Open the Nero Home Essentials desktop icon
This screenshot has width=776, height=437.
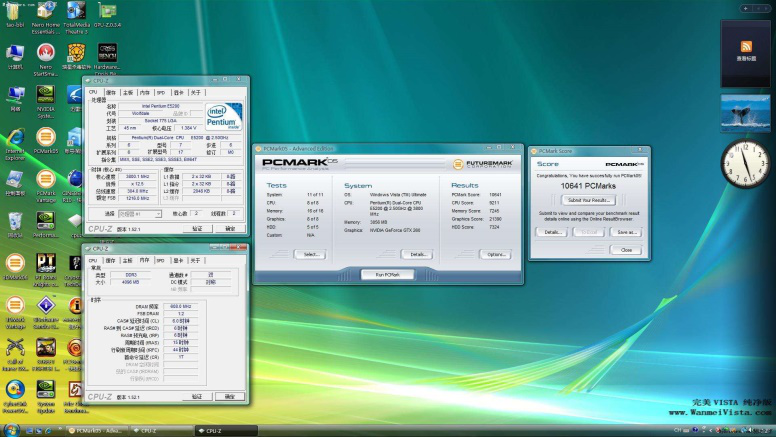pos(45,17)
